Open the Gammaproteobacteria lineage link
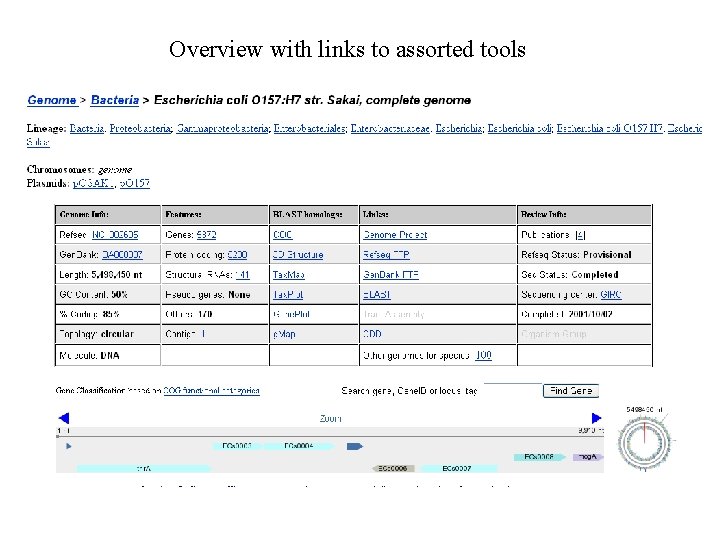The width and height of the screenshot is (720, 540). point(223,129)
